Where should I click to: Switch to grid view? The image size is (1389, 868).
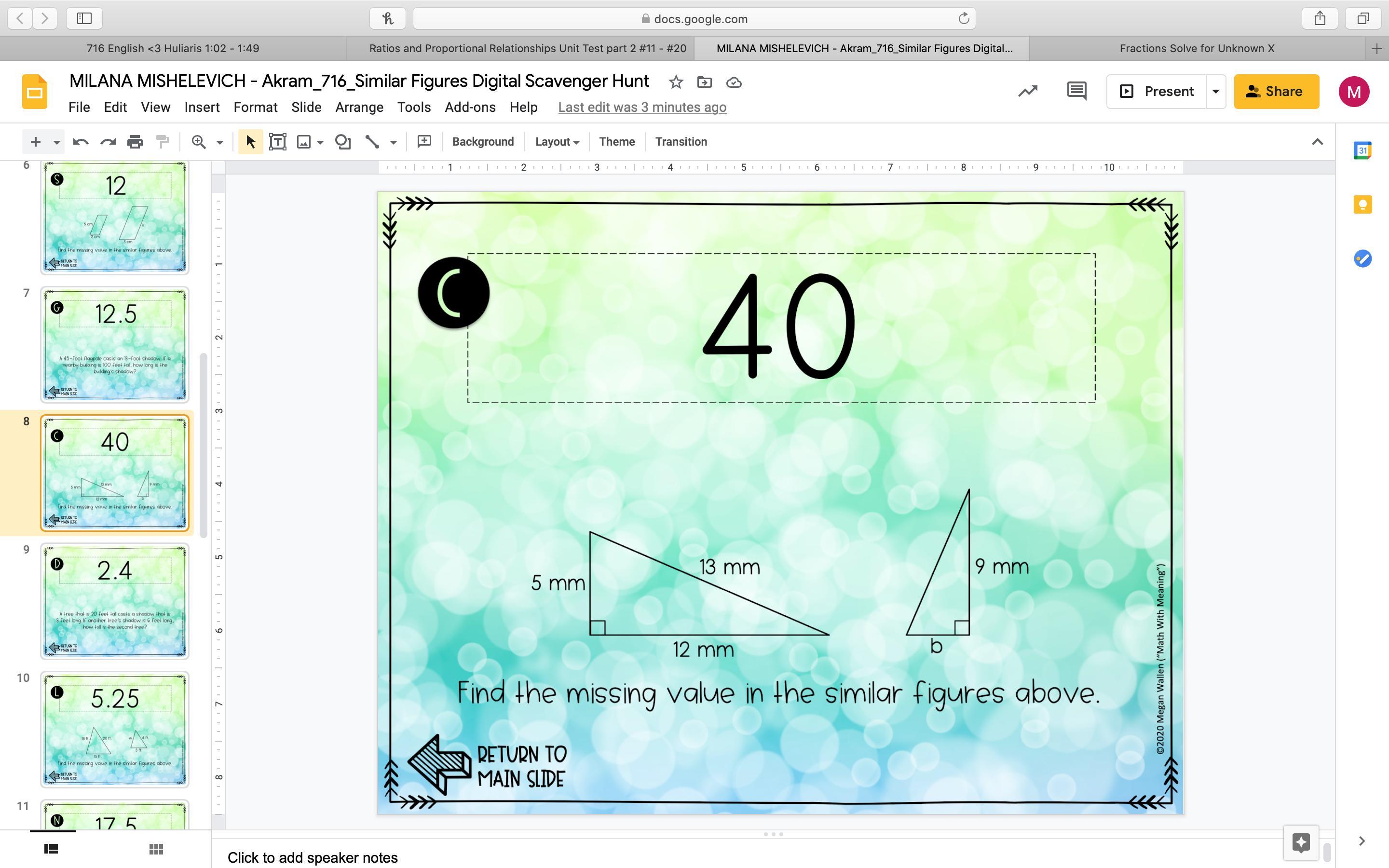(156, 849)
